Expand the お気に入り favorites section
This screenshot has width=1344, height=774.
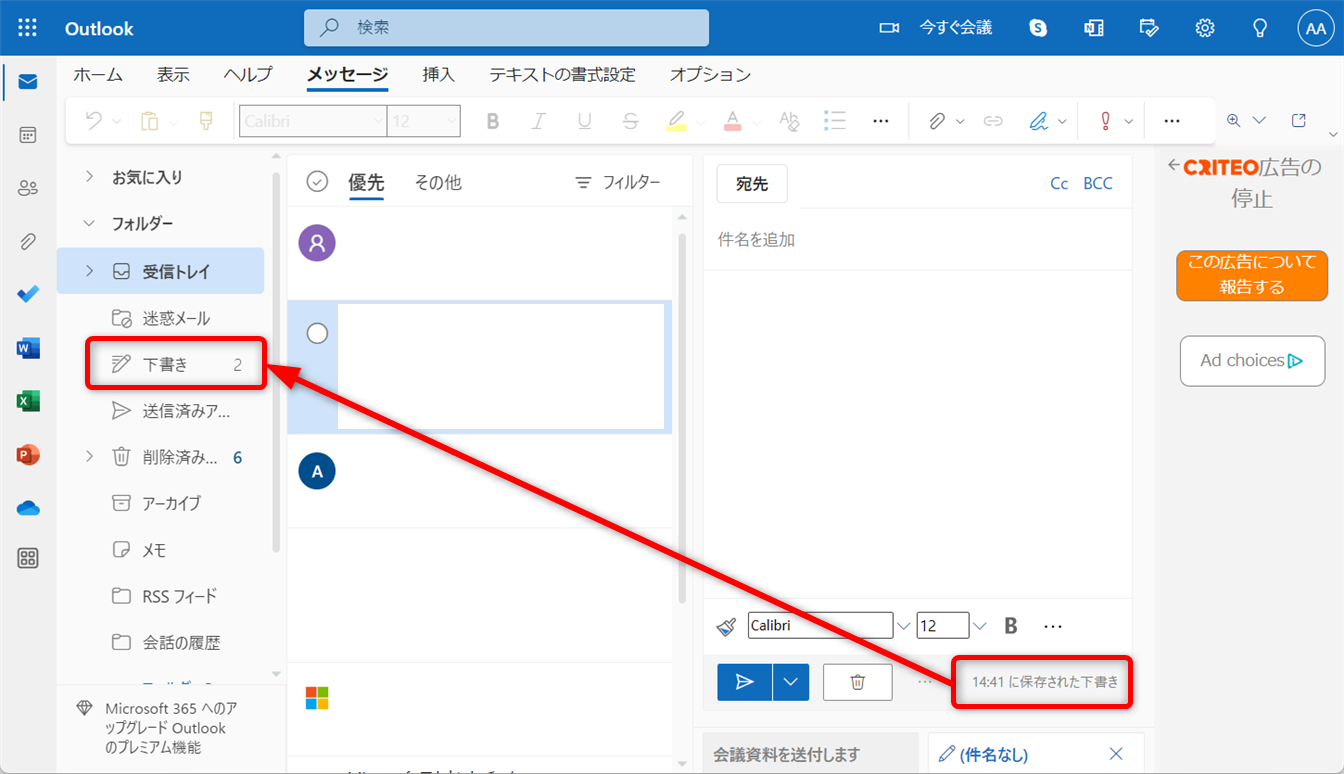pos(90,177)
